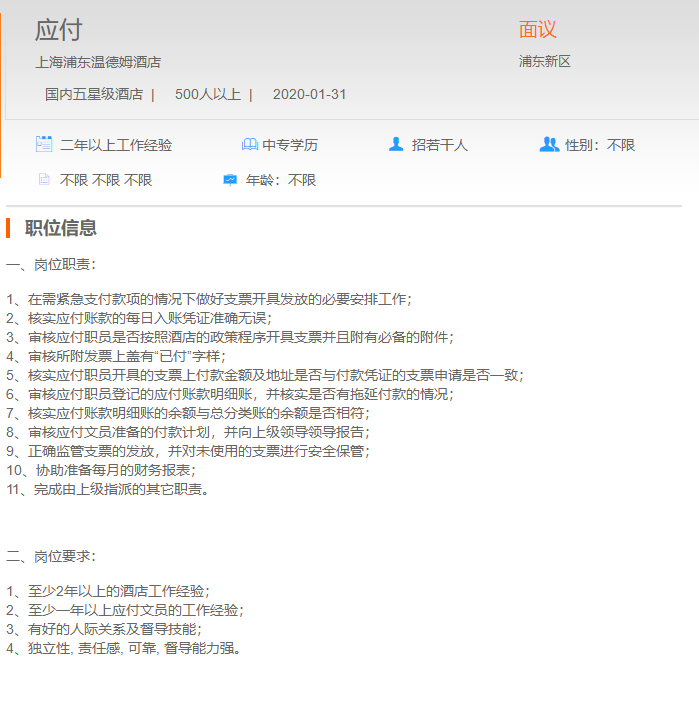Click the 浦东新区 location text
The height and width of the screenshot is (707, 699).
tap(544, 62)
